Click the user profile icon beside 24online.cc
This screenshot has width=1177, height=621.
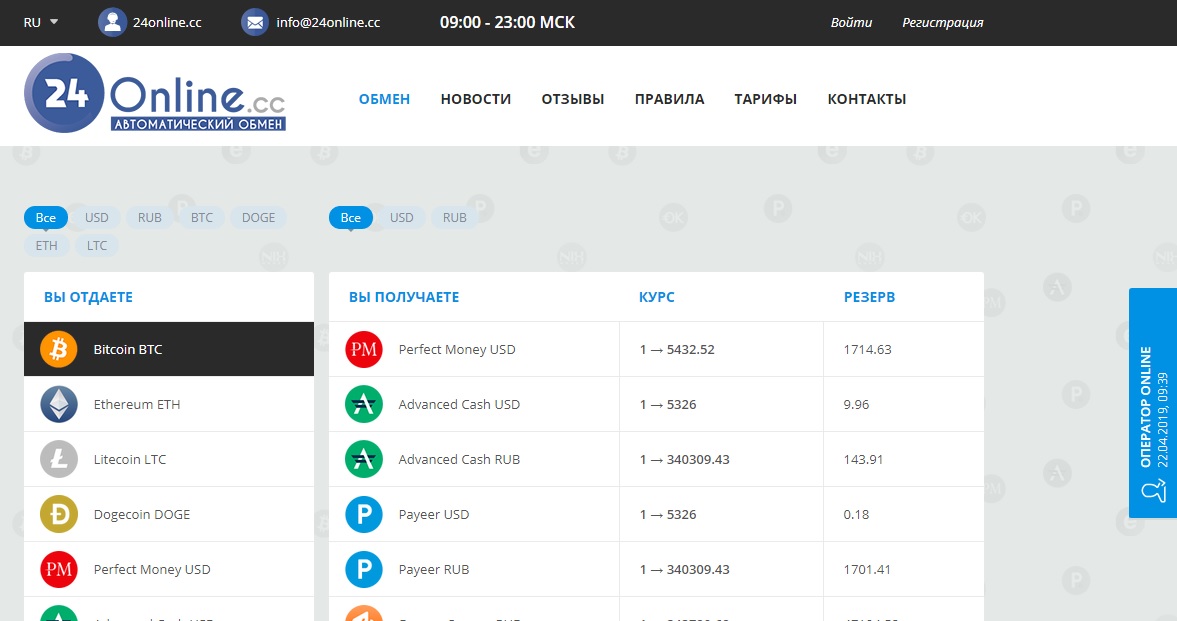(112, 22)
